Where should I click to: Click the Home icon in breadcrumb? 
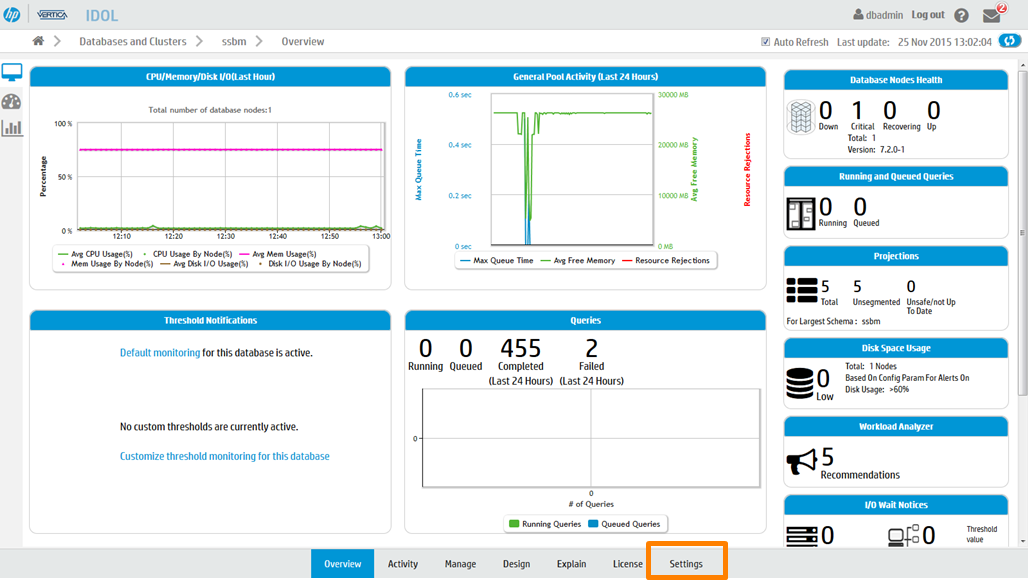[x=38, y=41]
